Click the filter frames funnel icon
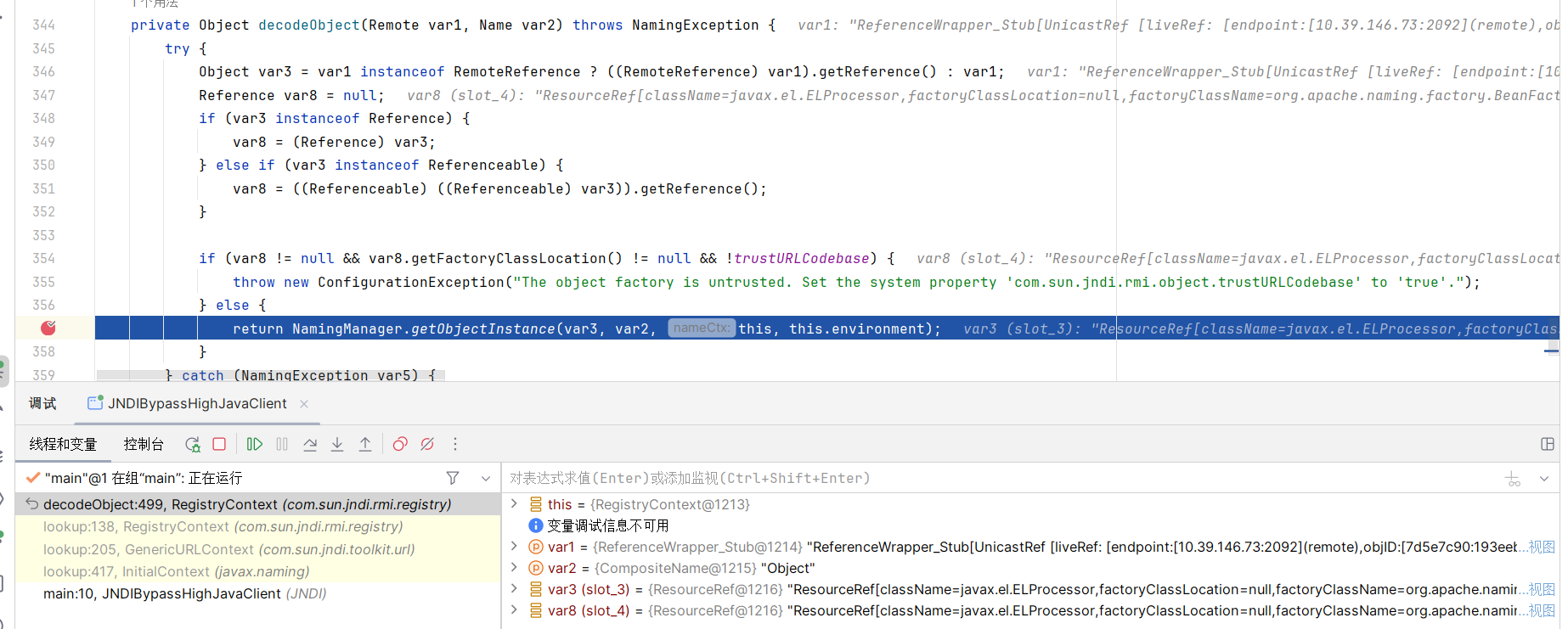1568x629 pixels. (x=453, y=479)
